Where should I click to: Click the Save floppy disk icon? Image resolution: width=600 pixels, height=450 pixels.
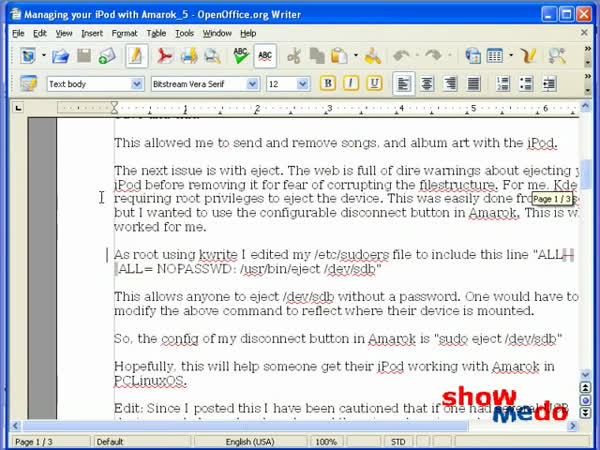[84, 56]
